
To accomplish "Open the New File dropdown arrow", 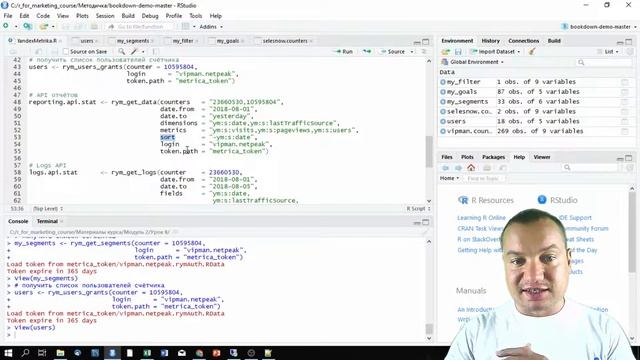I will [x=16, y=27].
